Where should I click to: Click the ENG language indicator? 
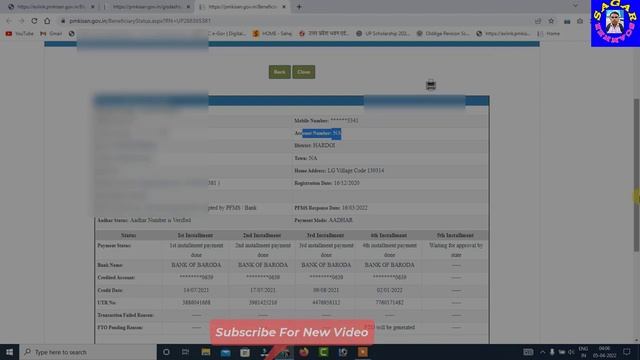pos(583,352)
